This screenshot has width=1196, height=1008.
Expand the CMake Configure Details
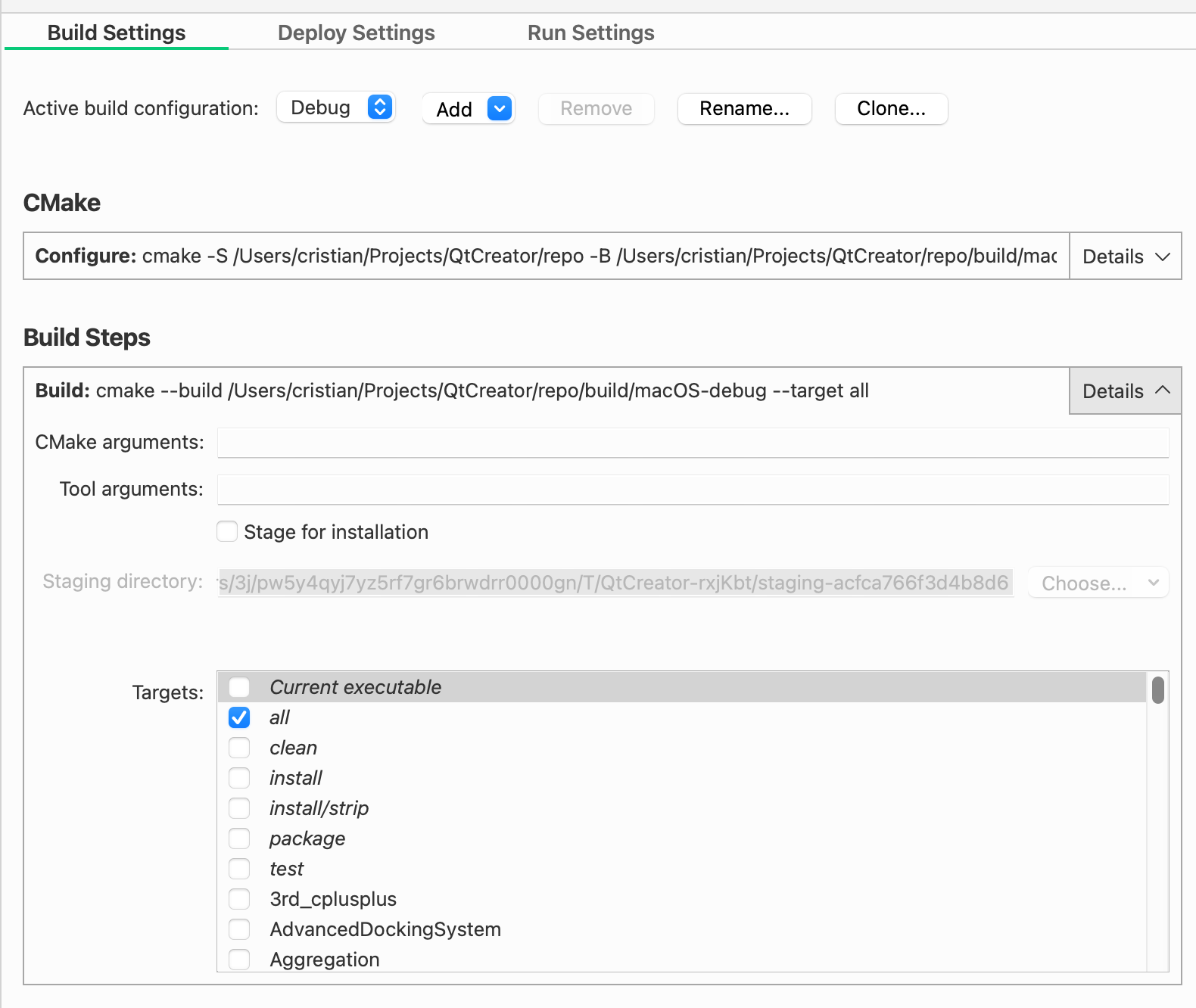(x=1125, y=257)
